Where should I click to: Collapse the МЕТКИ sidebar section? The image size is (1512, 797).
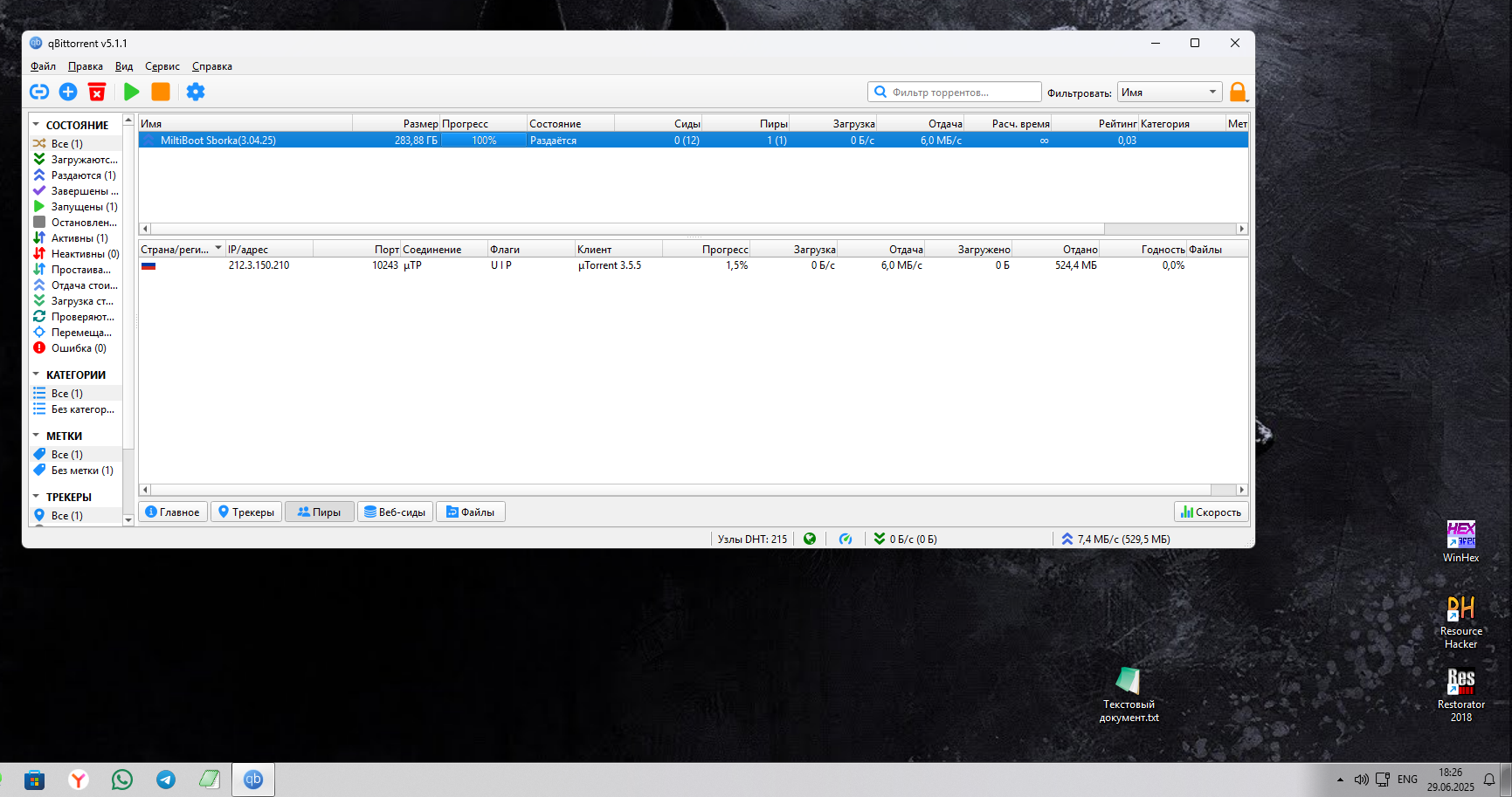(36, 436)
